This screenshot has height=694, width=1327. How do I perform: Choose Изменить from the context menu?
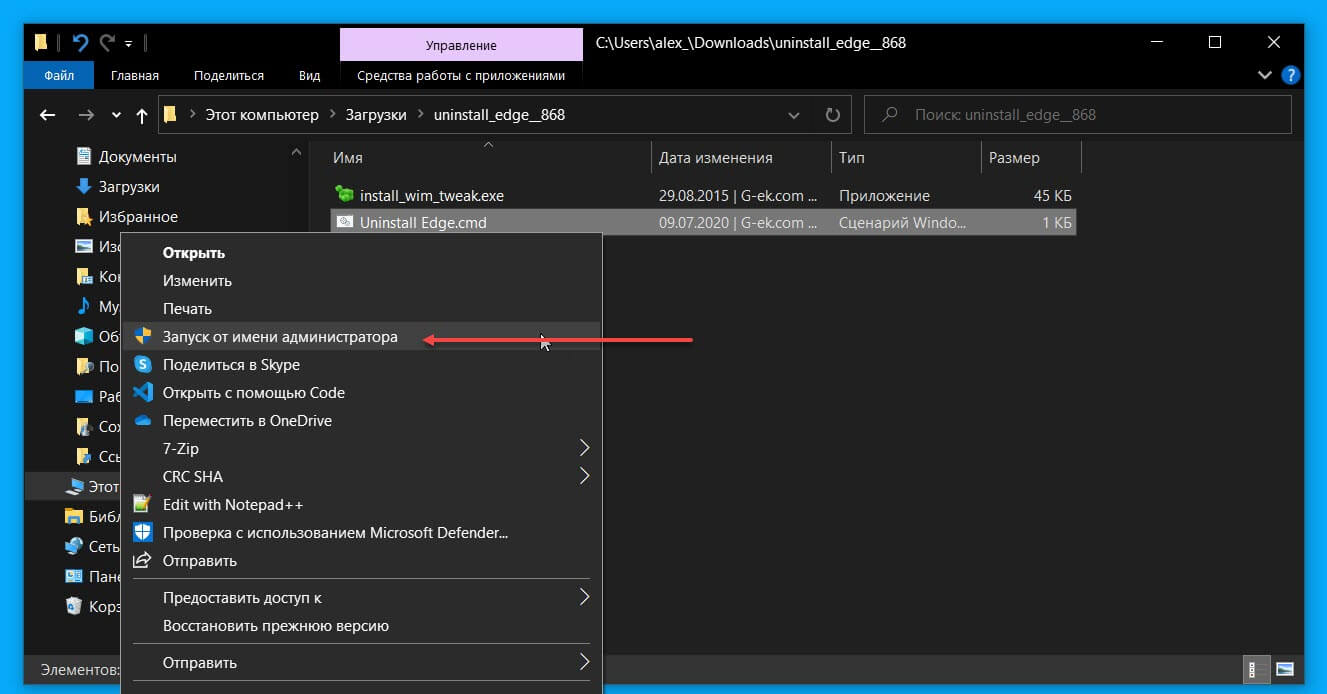pos(361,281)
